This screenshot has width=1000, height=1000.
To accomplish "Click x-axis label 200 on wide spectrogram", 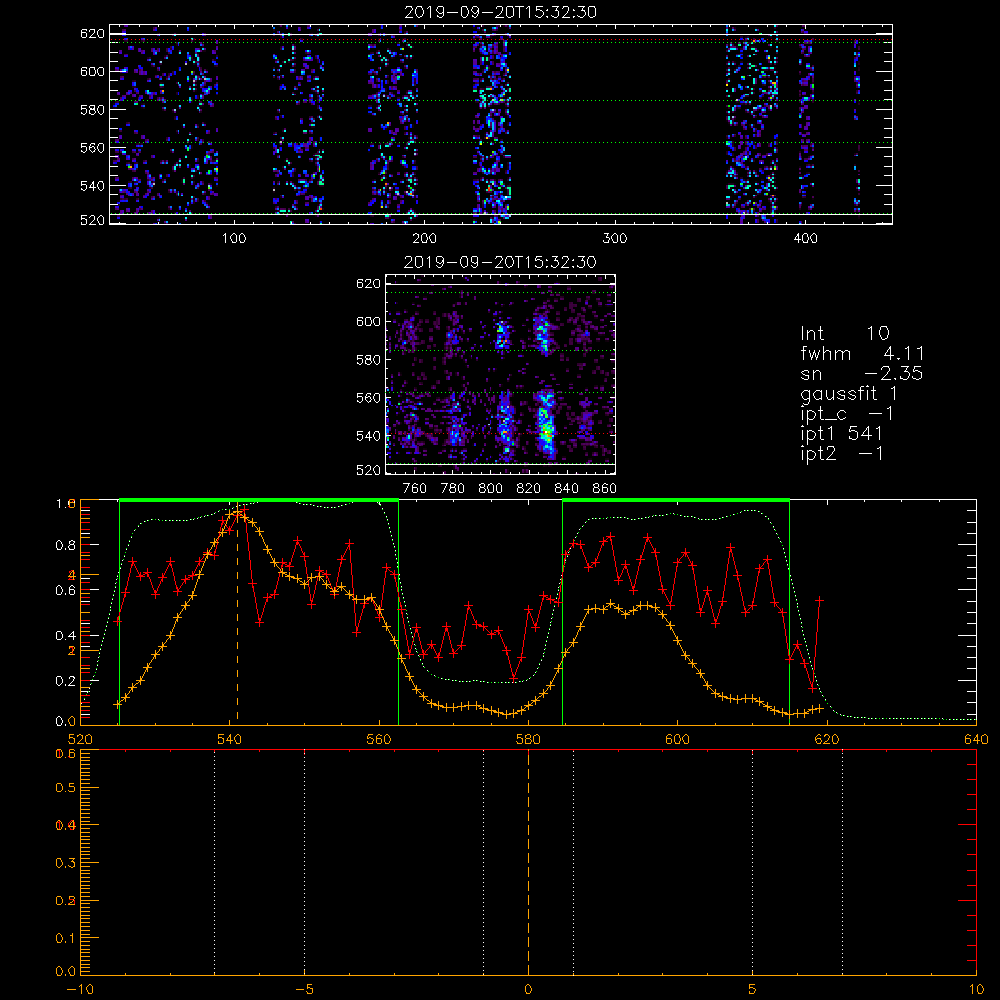I will 424,239.
